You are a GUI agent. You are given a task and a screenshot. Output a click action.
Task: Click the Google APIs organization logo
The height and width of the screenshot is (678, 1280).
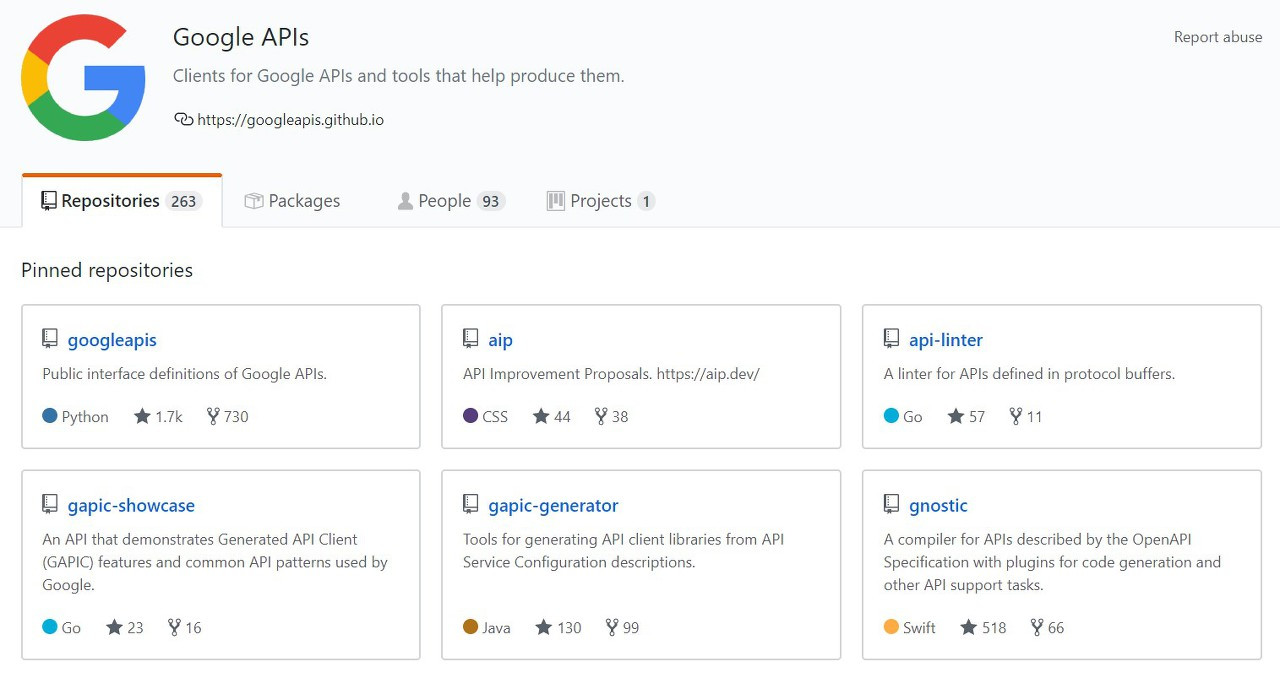(83, 79)
